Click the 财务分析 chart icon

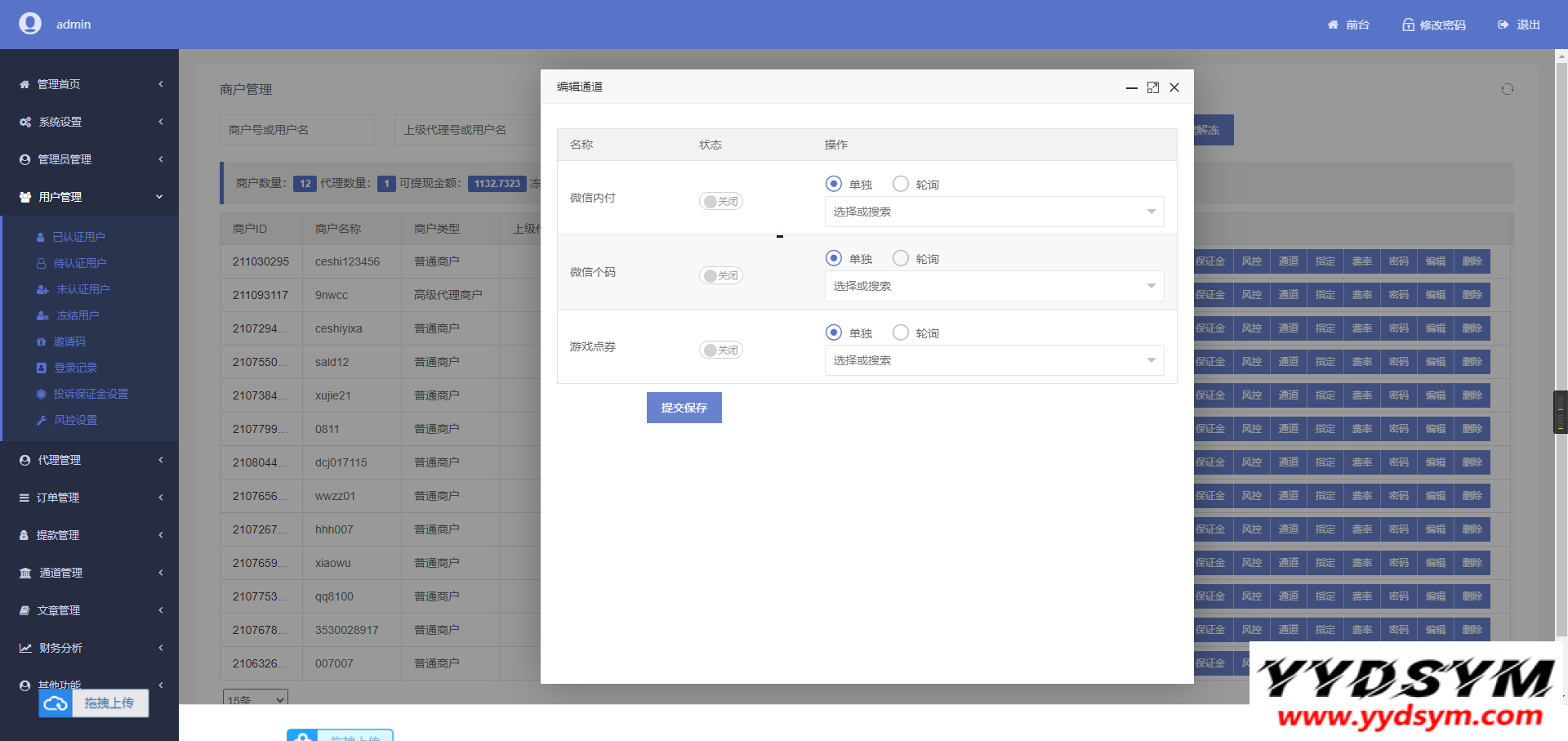click(x=25, y=648)
